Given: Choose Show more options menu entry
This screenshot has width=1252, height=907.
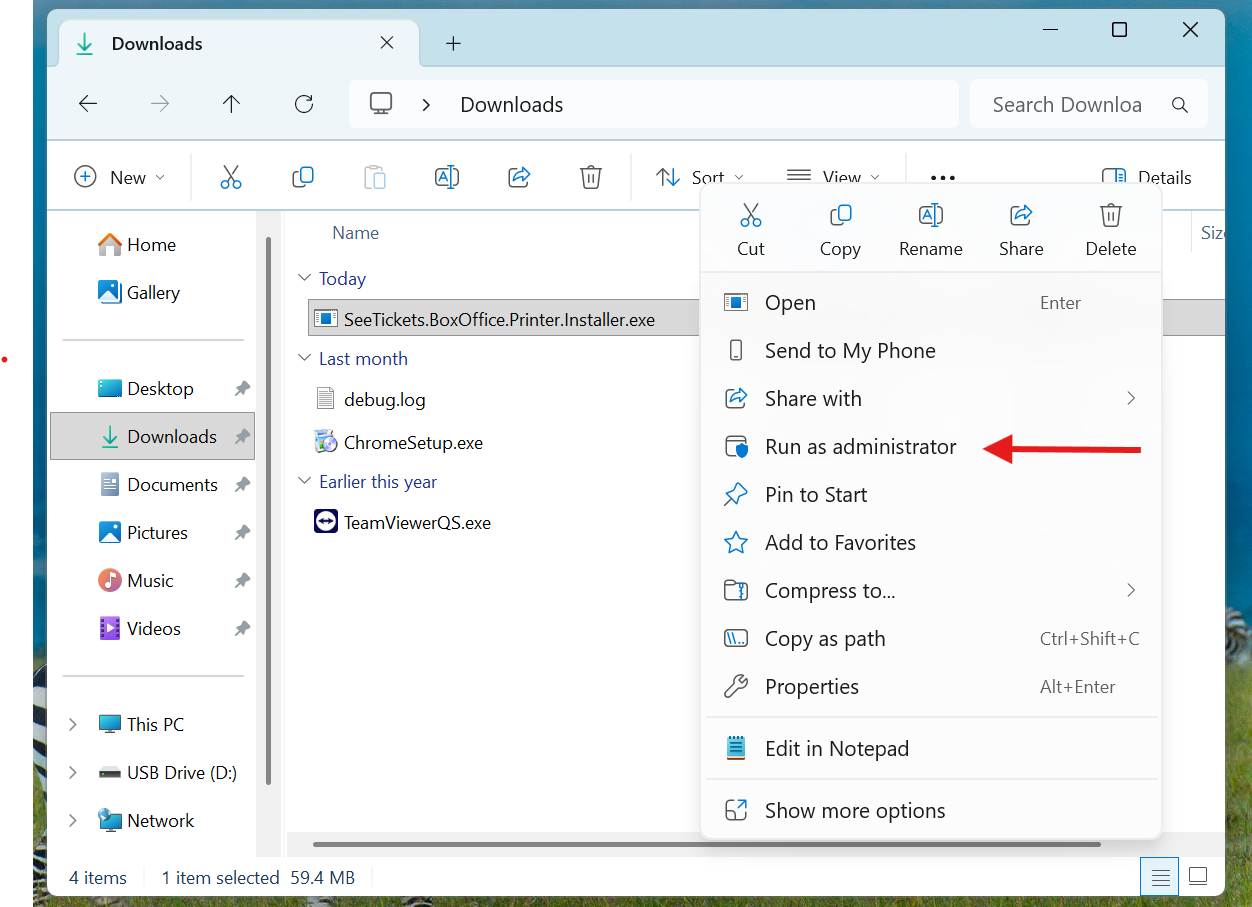Looking at the screenshot, I should [854, 811].
